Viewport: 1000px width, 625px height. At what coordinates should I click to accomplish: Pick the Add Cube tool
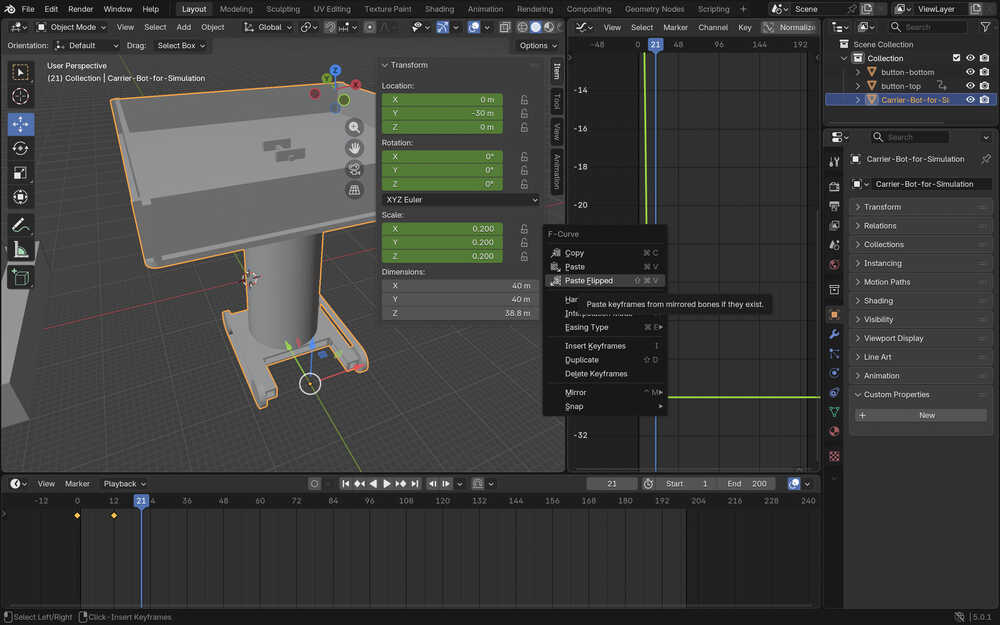coord(21,277)
